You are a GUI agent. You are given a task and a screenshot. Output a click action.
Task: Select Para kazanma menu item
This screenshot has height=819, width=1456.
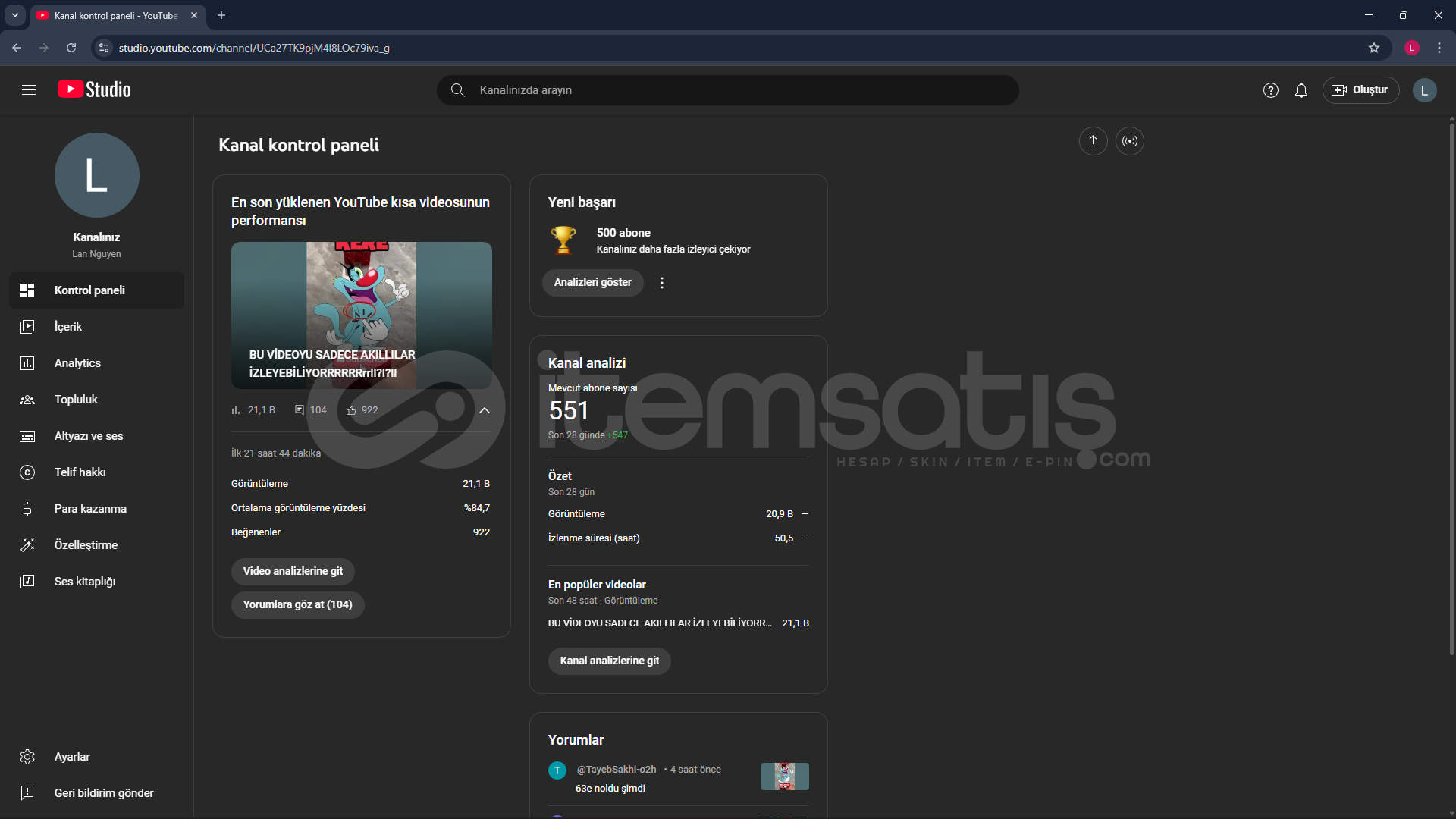pos(90,509)
